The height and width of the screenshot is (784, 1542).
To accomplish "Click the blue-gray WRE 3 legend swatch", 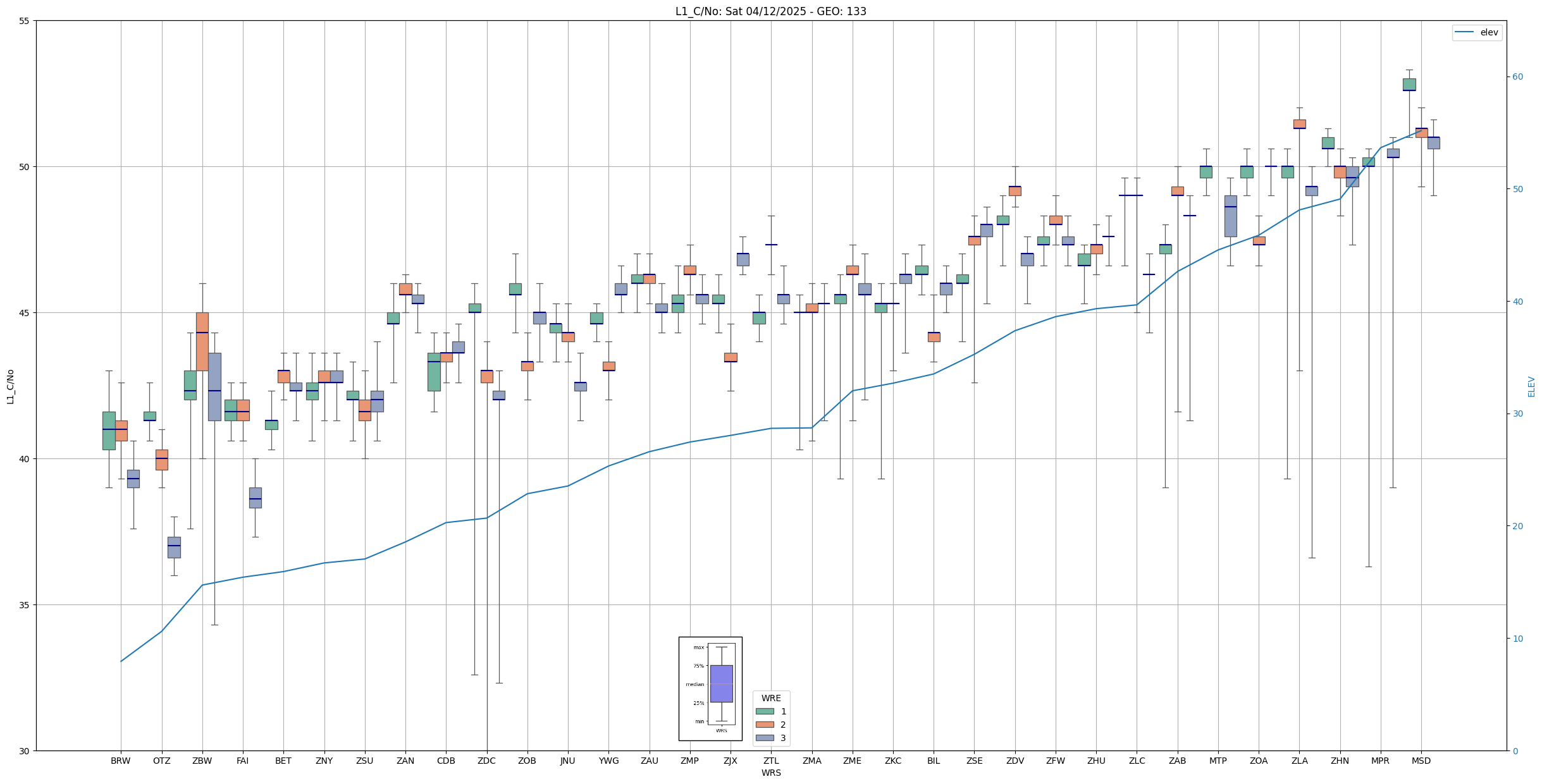I will [x=765, y=738].
